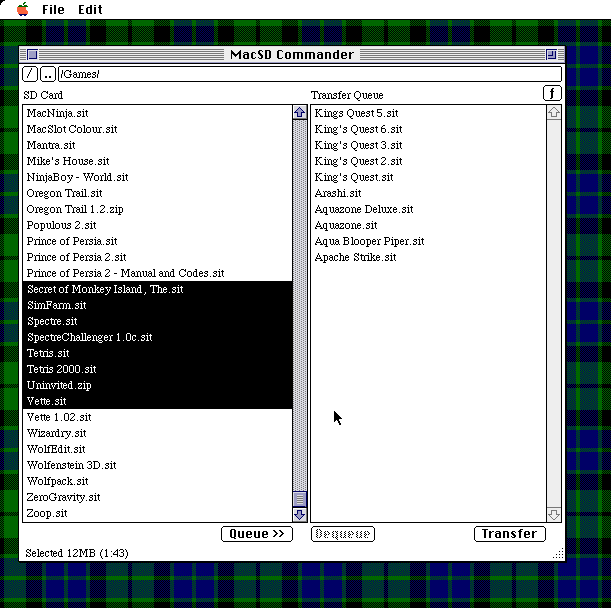Select MacNinja.sit in SD Card list

pos(157,113)
